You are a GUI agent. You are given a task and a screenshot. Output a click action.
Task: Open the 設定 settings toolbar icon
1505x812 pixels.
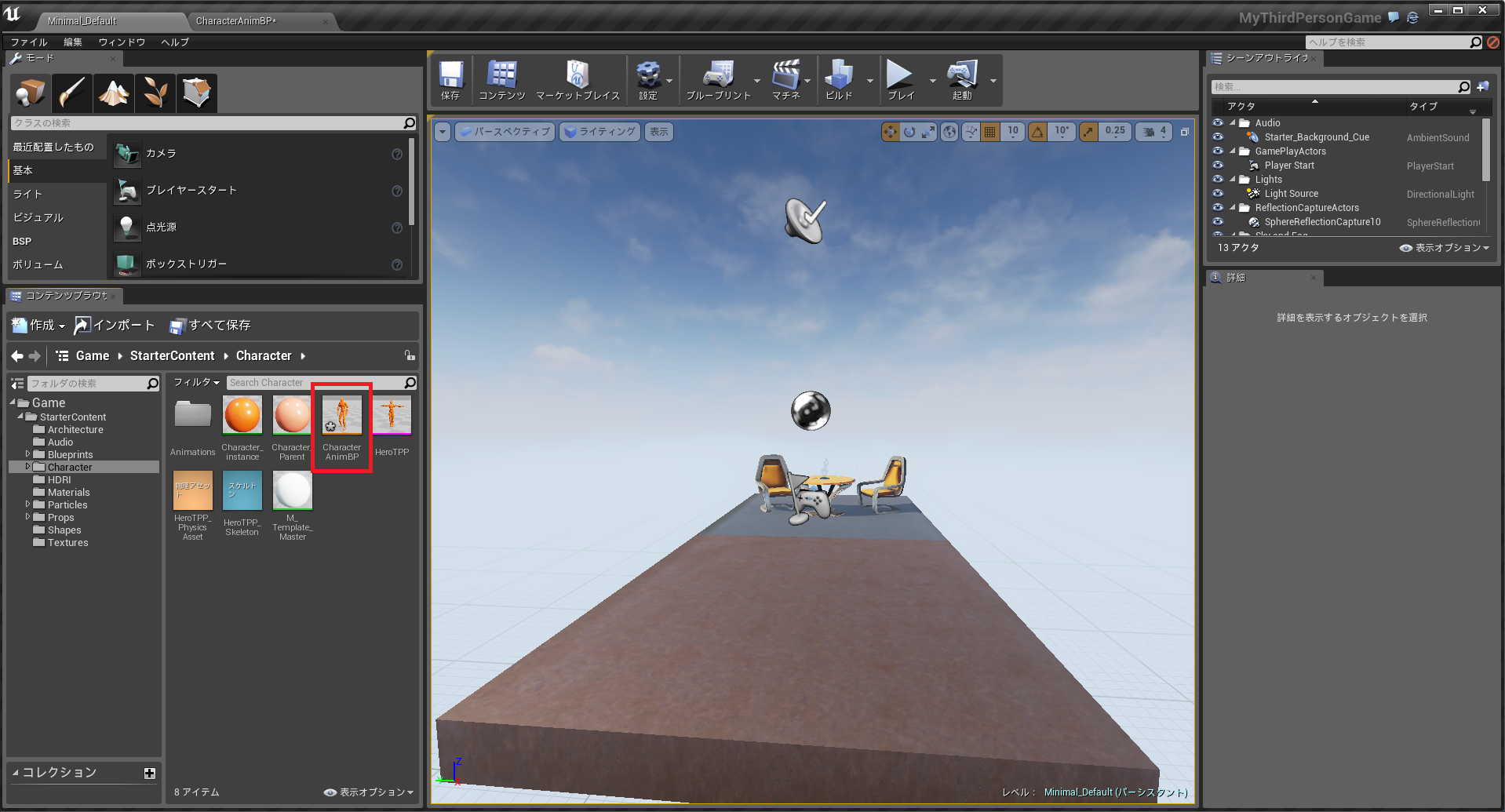(x=648, y=80)
